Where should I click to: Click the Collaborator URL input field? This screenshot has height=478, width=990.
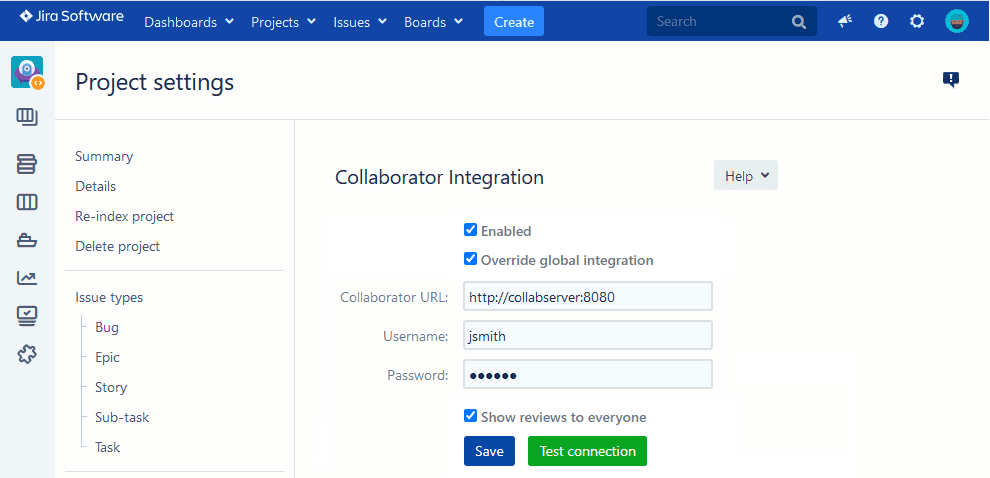click(x=588, y=296)
